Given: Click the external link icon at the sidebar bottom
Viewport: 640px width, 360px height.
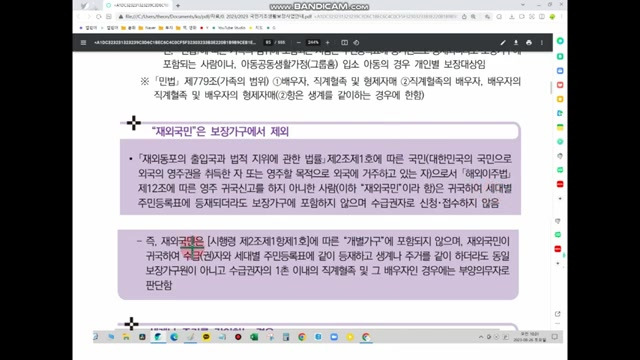Looking at the screenshot, I should tap(558, 313).
